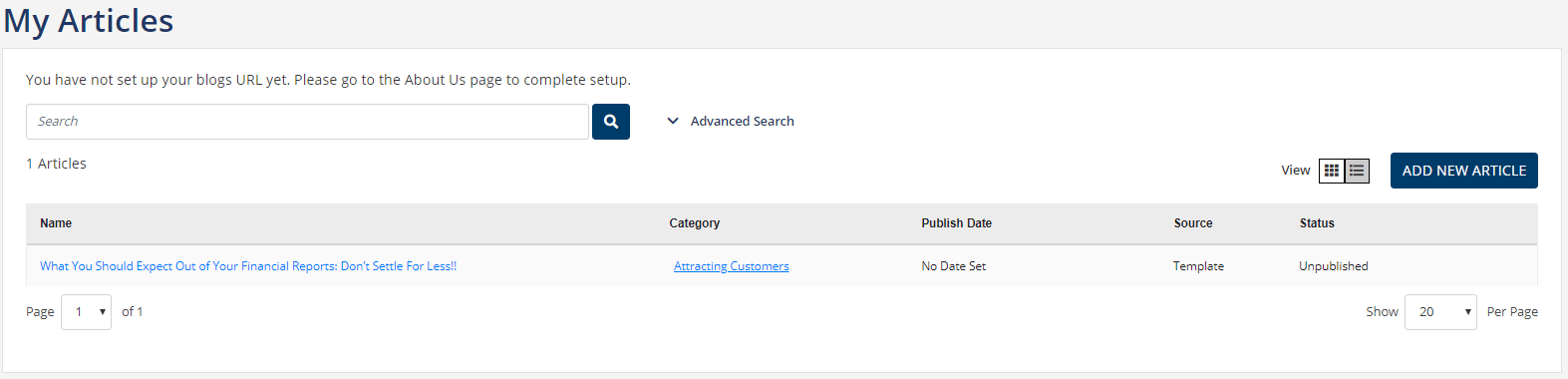Click the Template source cell
Viewport: 1568px width, 379px height.
pos(1198,266)
